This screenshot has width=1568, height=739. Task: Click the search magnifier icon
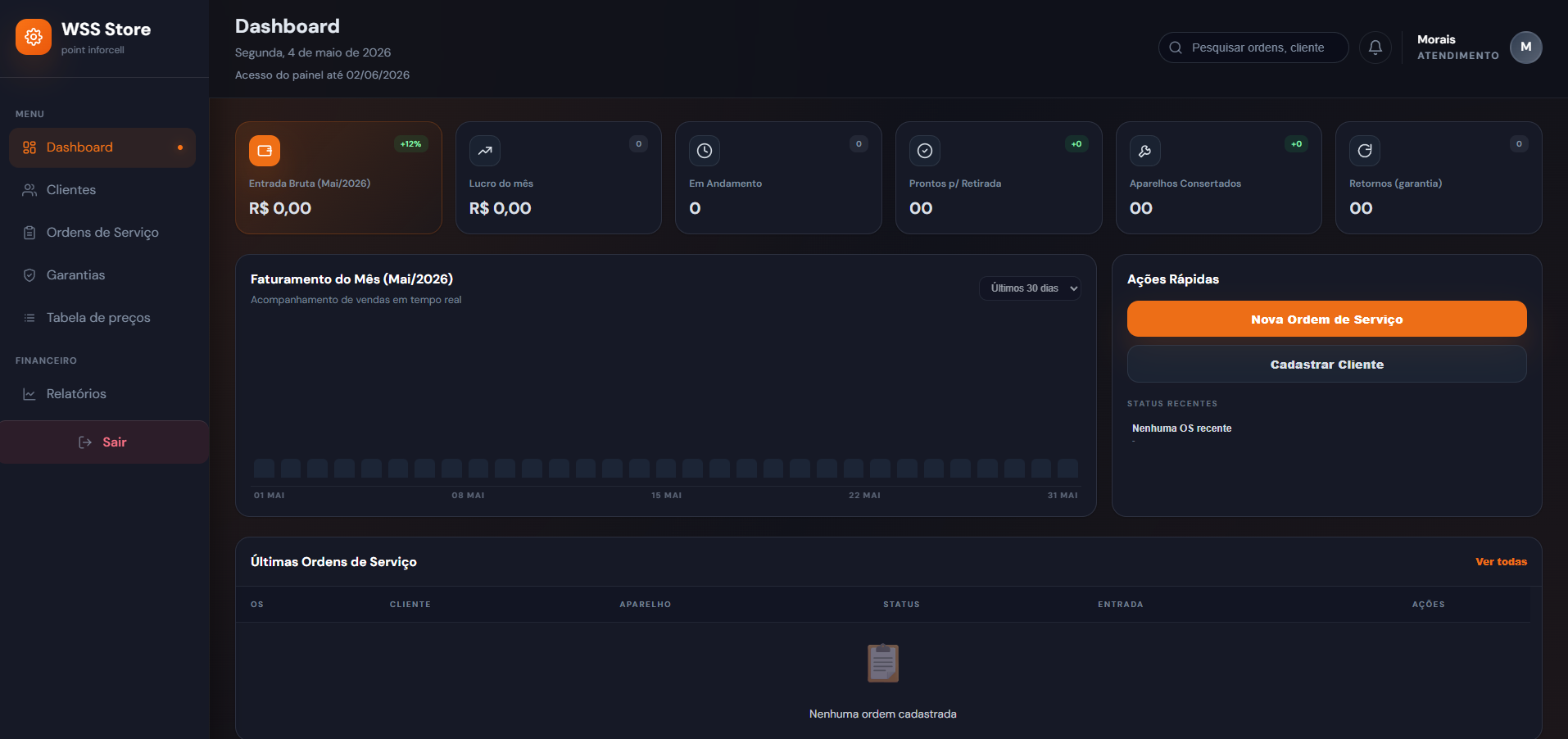click(1176, 48)
